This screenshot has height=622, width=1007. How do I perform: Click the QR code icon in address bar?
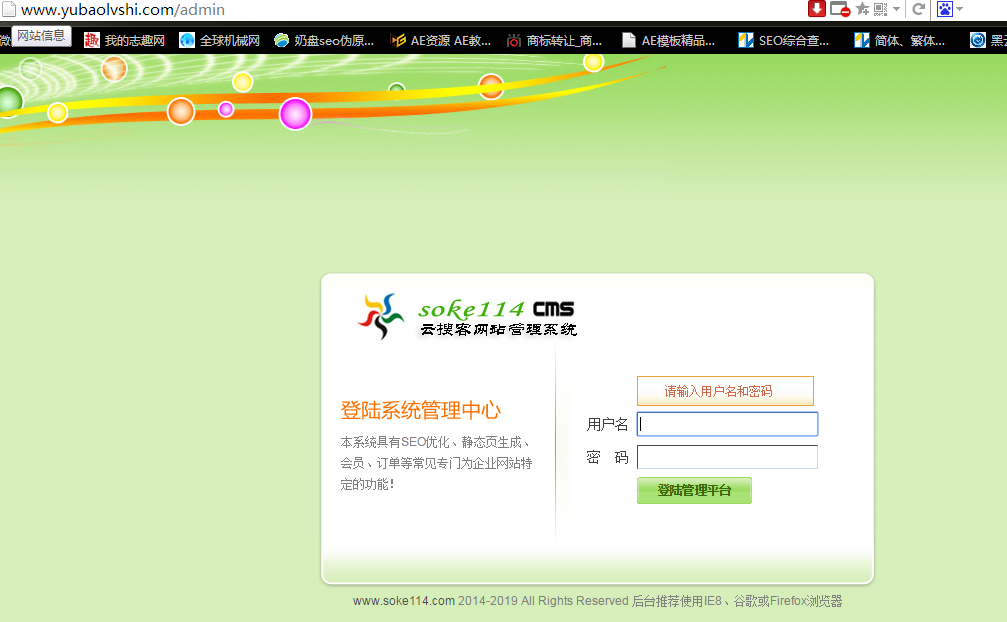(x=880, y=9)
